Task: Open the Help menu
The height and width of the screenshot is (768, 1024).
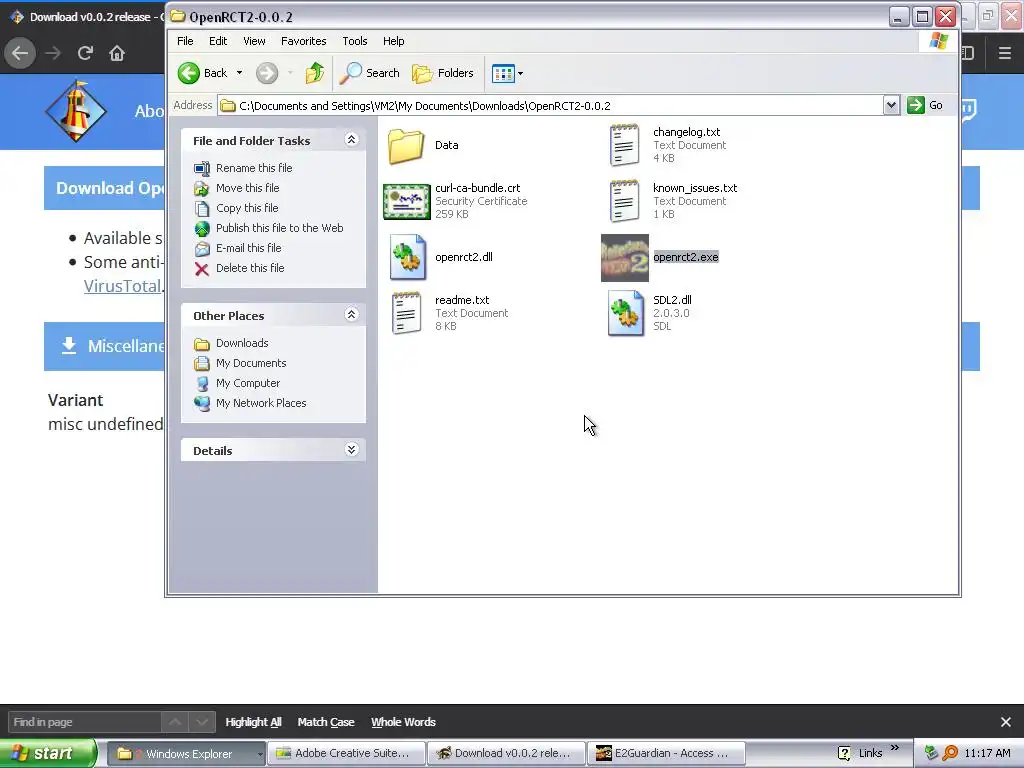Action: 393,41
